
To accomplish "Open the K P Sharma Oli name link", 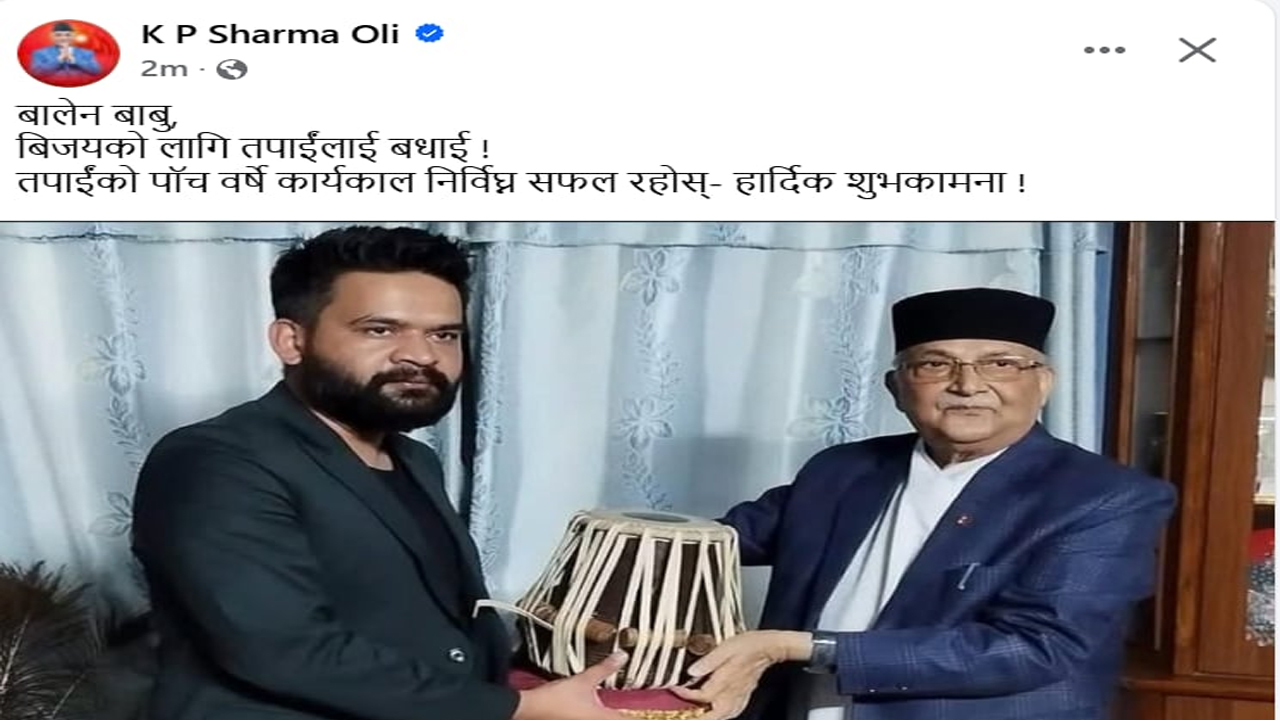I will (x=270, y=34).
